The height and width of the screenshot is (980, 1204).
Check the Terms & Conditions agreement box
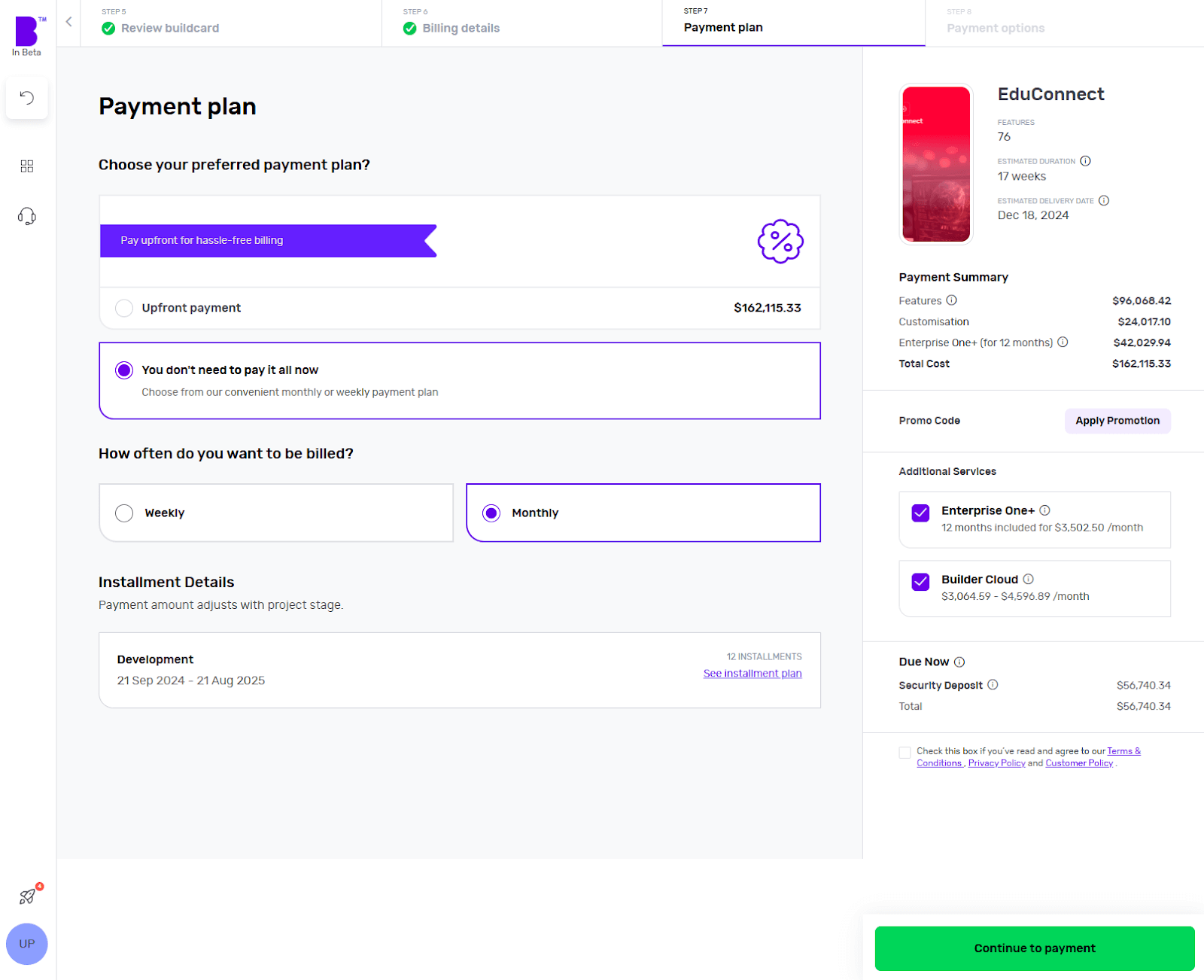[x=905, y=753]
